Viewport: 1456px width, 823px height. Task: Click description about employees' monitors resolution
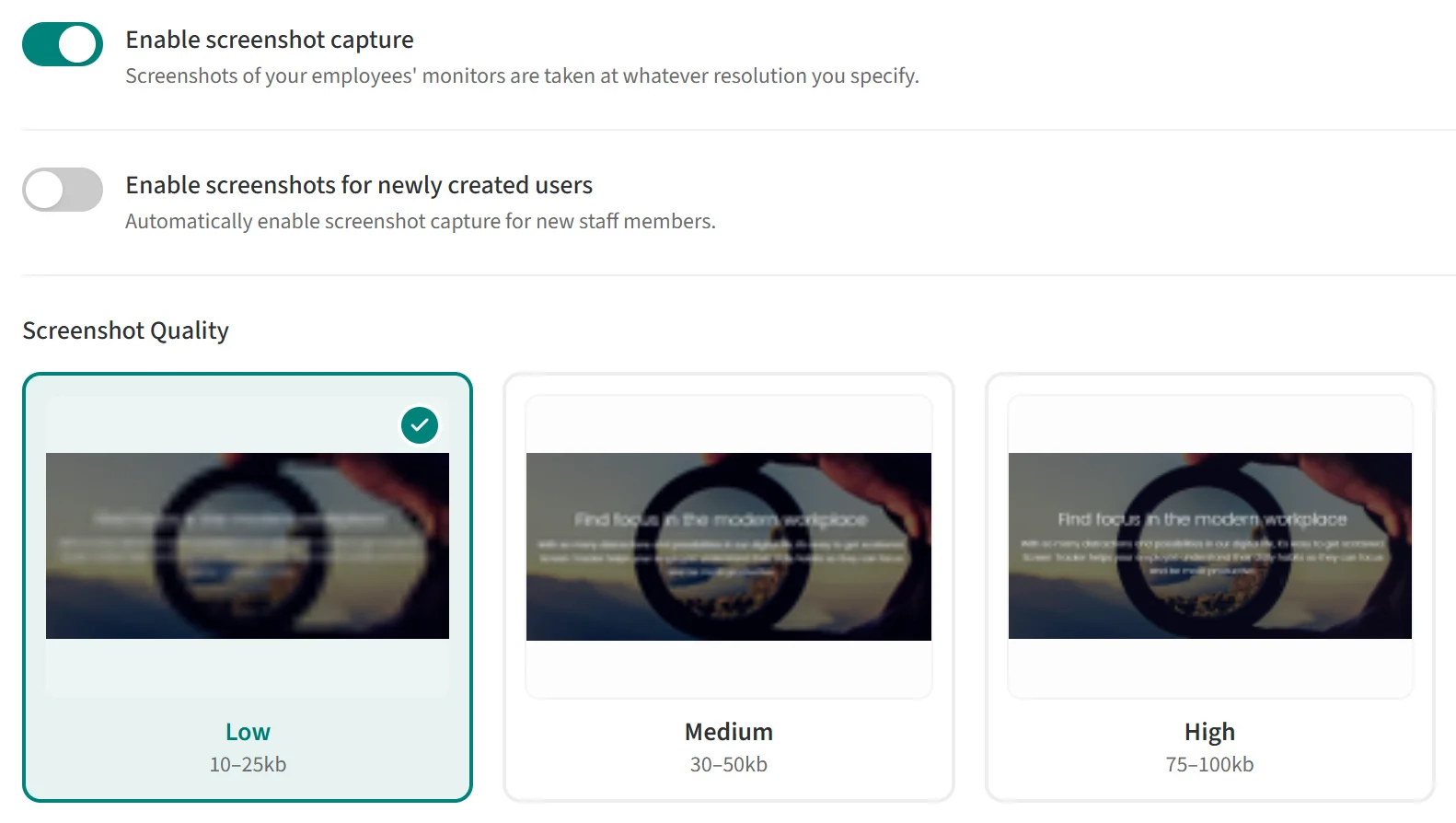522,75
